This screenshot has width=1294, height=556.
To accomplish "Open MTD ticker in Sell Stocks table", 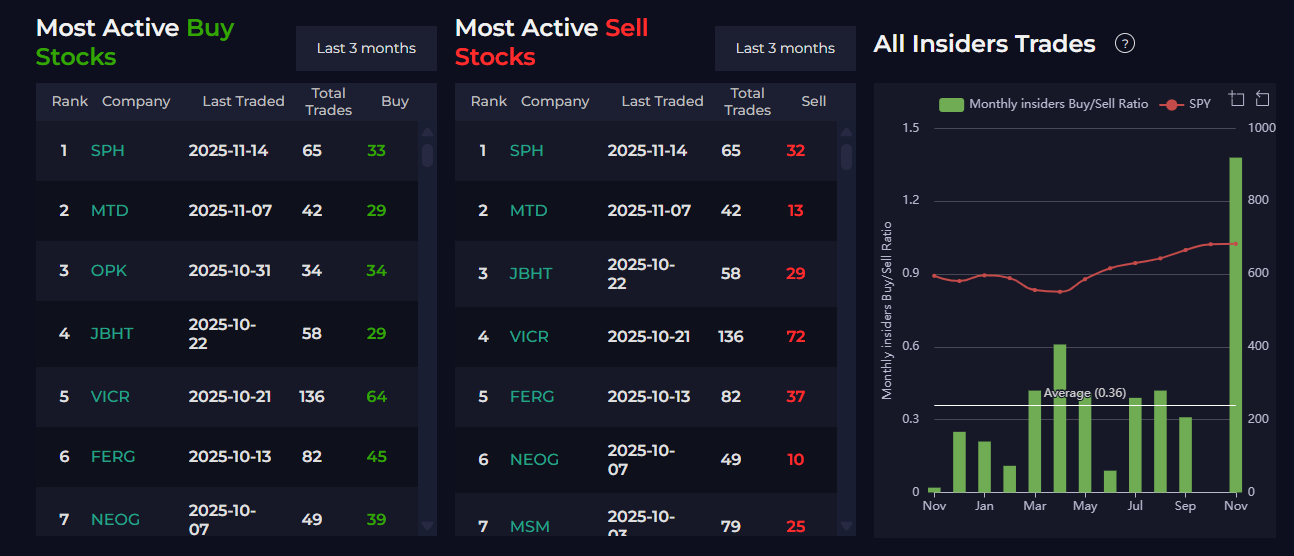I will click(x=528, y=211).
